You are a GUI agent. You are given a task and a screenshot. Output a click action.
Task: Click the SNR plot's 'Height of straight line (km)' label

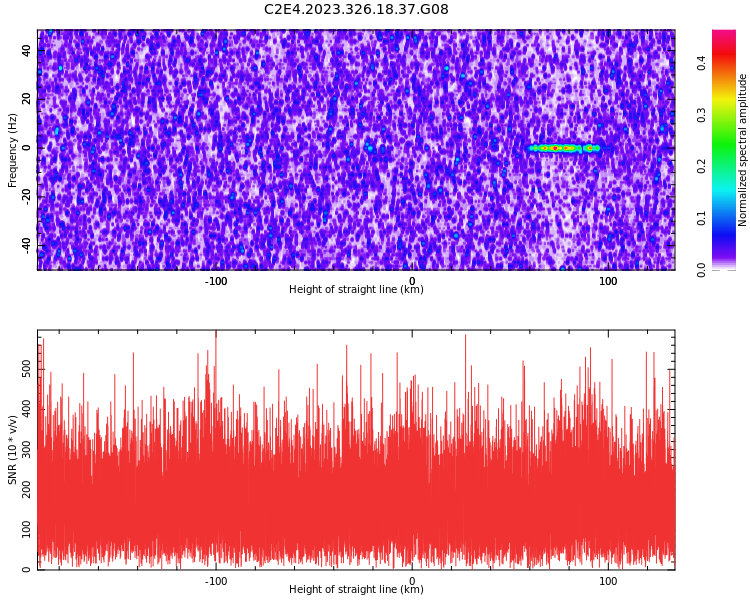(356, 589)
